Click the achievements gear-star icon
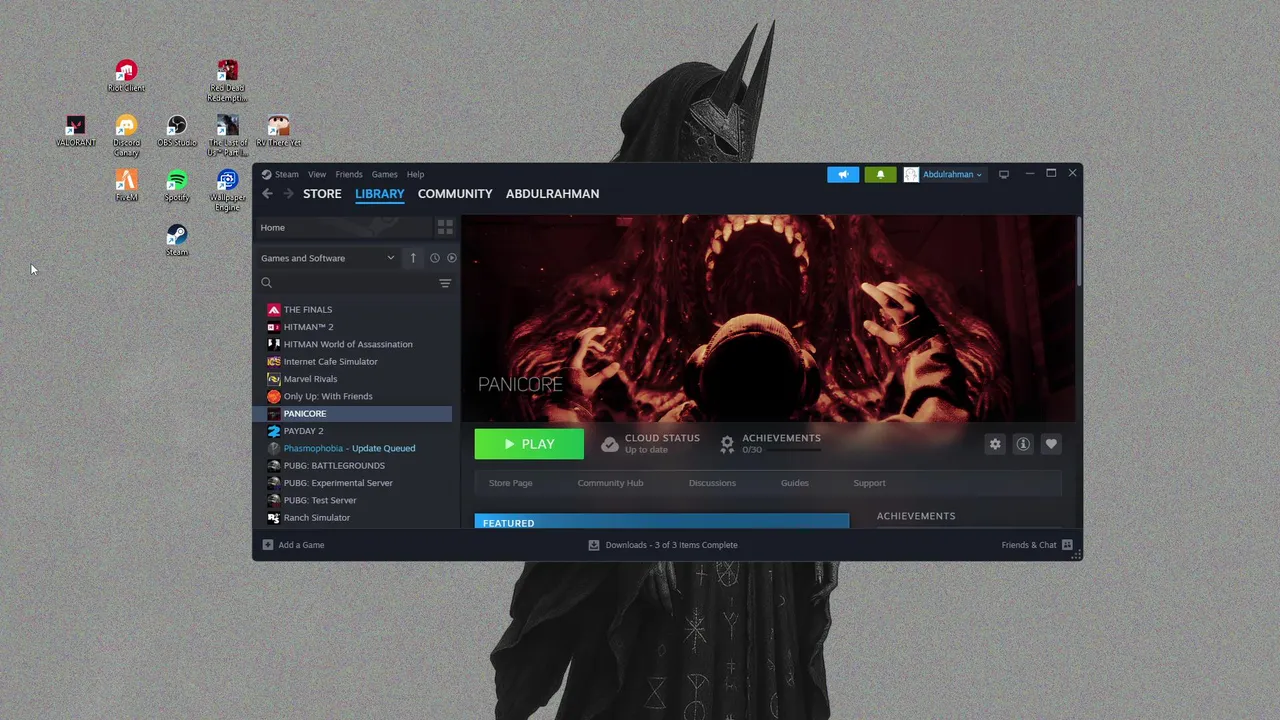The image size is (1280, 720). click(x=727, y=444)
